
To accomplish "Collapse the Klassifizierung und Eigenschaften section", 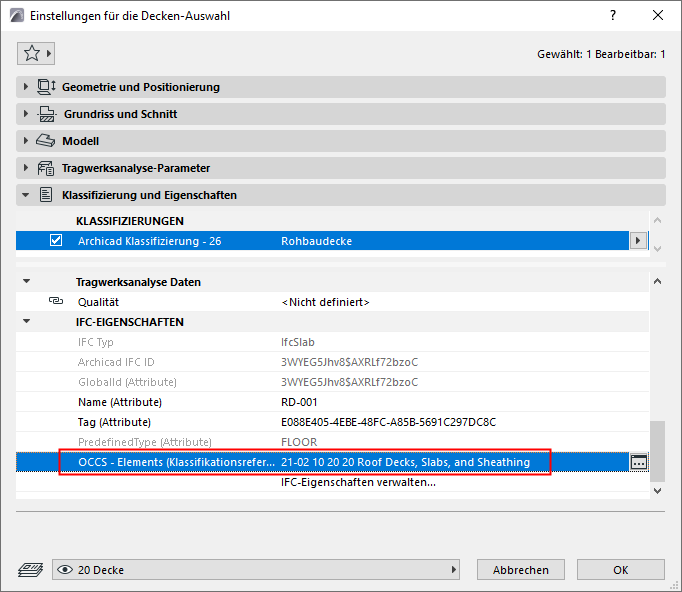I will (26, 195).
